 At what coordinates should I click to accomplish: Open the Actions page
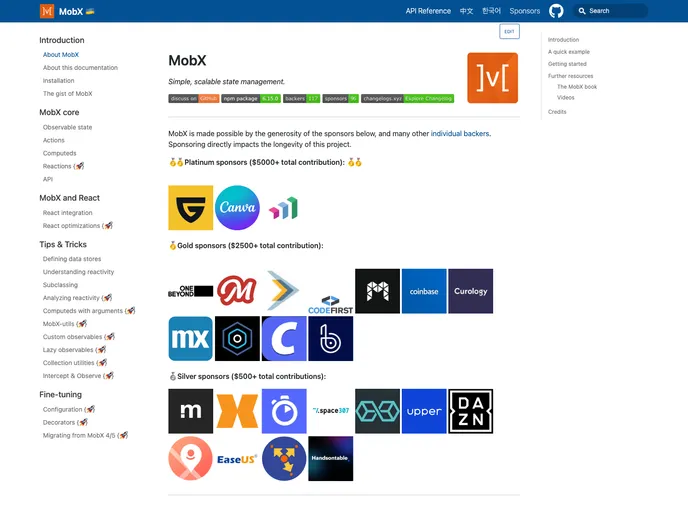tap(54, 140)
